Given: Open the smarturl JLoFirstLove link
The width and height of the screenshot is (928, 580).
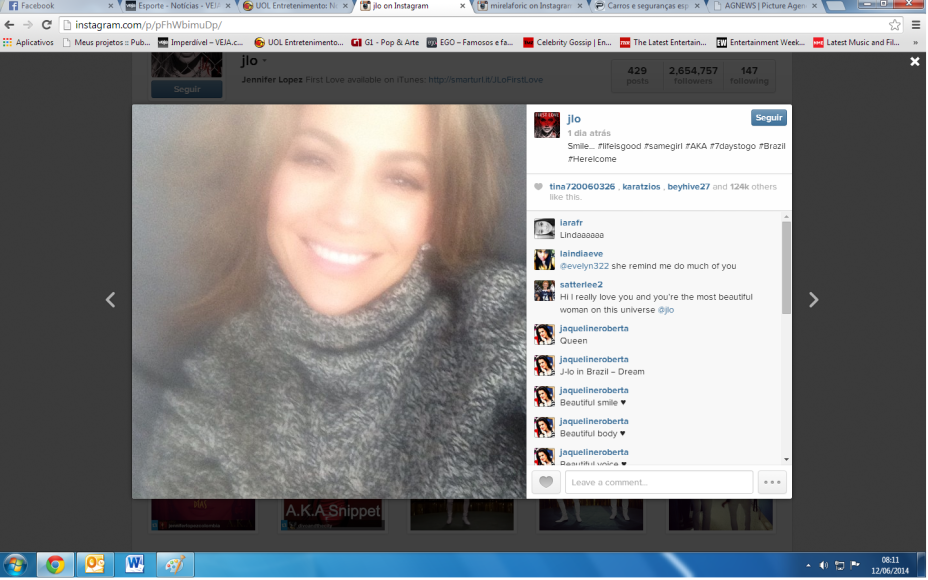Looking at the screenshot, I should tap(485, 80).
